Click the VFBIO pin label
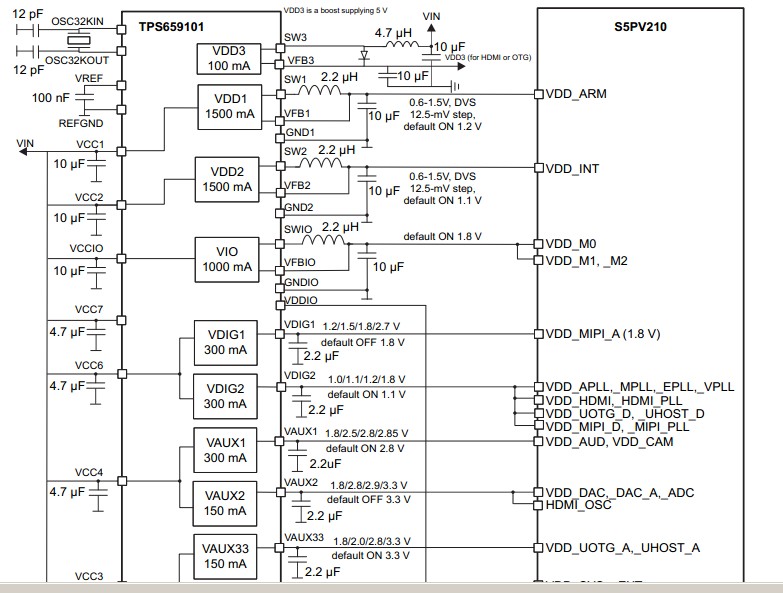The width and height of the screenshot is (783, 593). click(x=300, y=263)
